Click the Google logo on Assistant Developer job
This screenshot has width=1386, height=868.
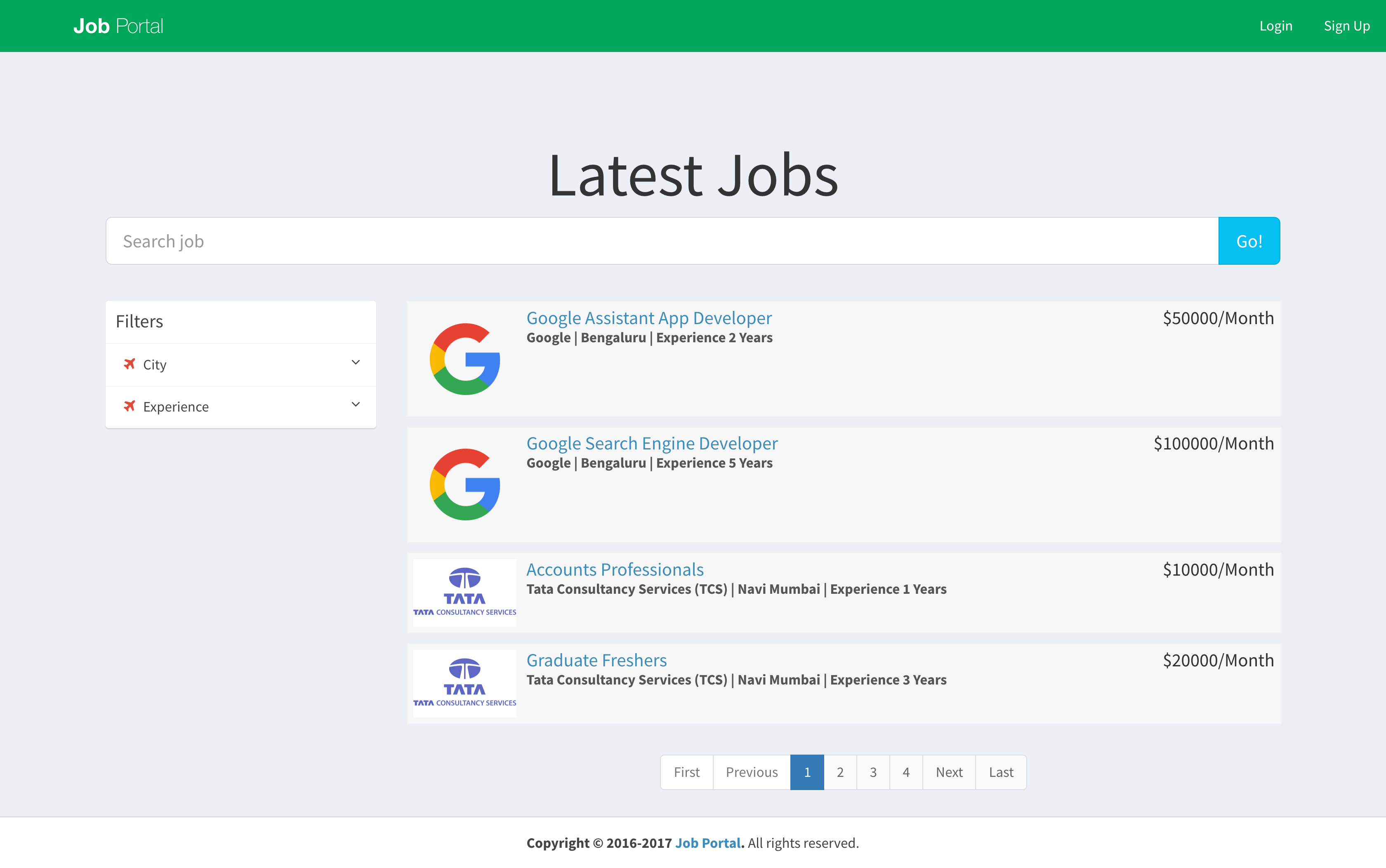pyautogui.click(x=464, y=359)
